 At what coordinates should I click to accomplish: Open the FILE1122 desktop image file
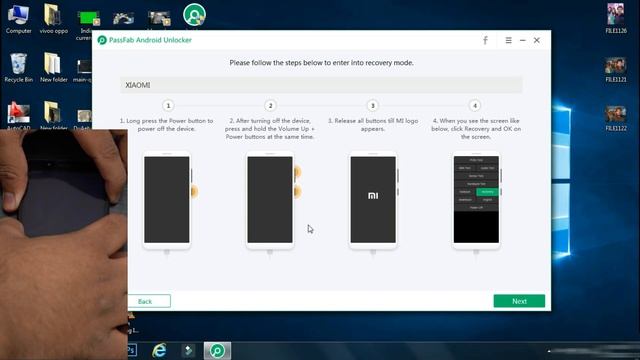(x=616, y=119)
